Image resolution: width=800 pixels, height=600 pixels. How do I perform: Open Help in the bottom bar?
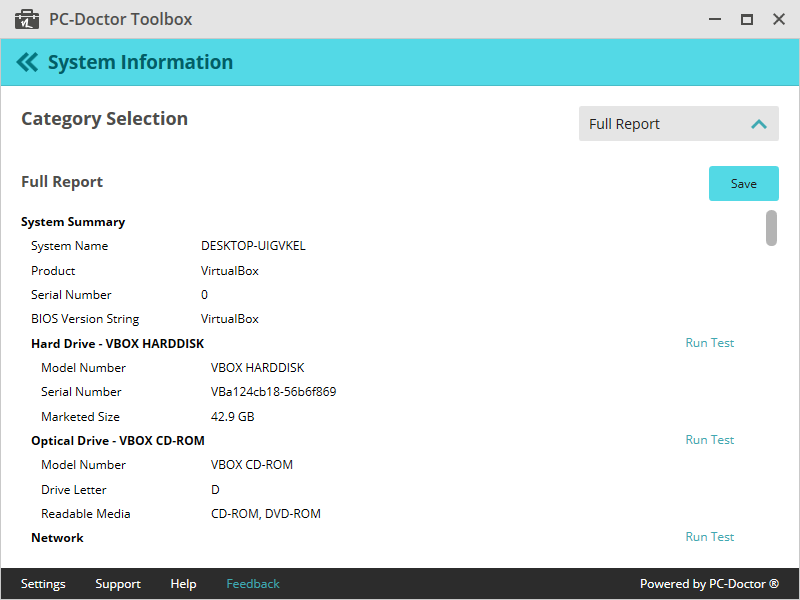click(x=183, y=584)
